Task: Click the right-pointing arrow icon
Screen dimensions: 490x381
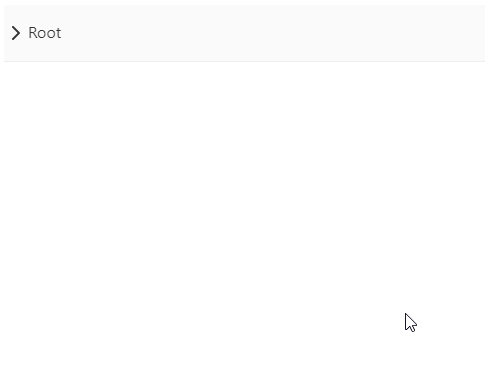Action: point(16,33)
